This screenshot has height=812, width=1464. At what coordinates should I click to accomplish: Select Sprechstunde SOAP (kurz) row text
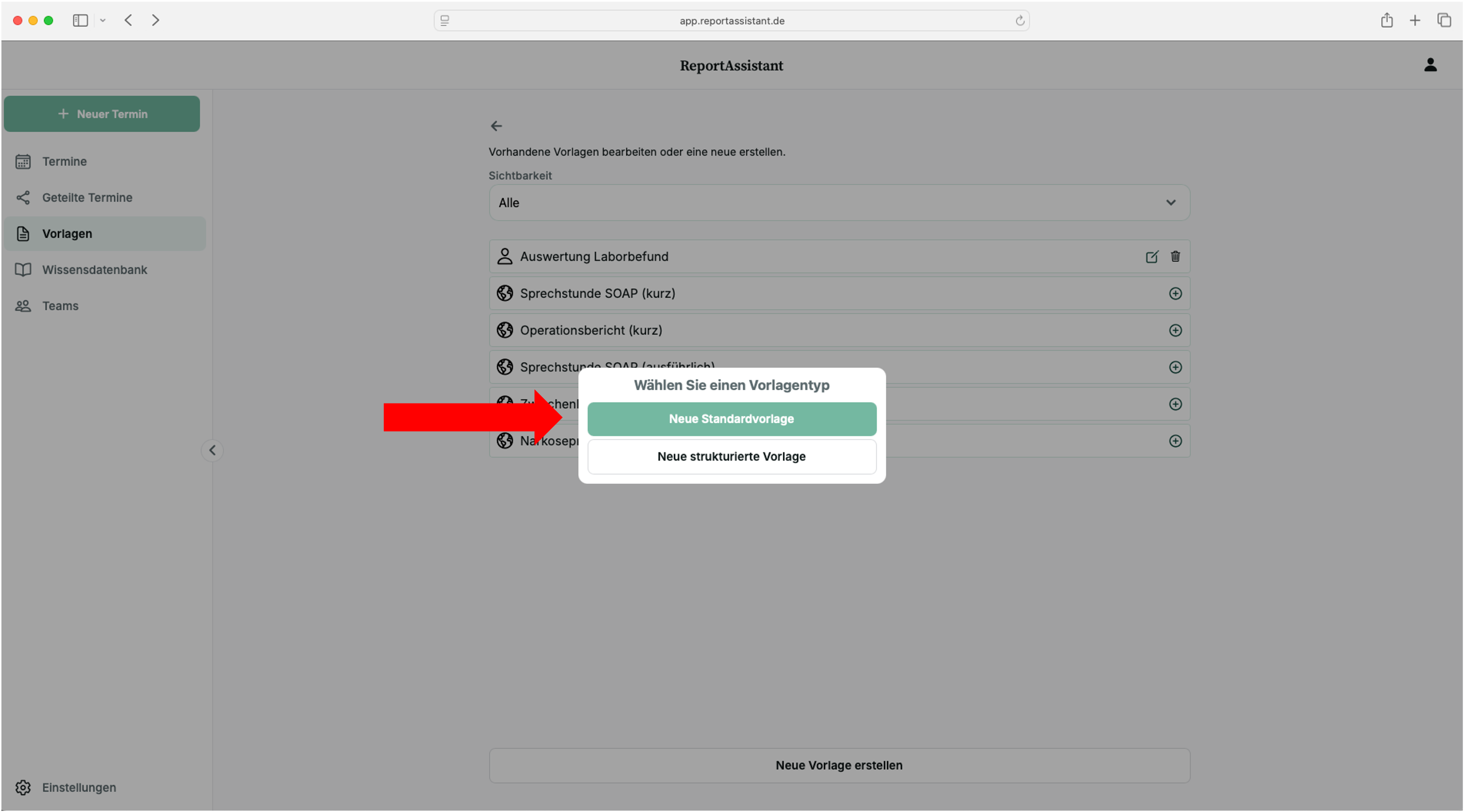tap(597, 293)
